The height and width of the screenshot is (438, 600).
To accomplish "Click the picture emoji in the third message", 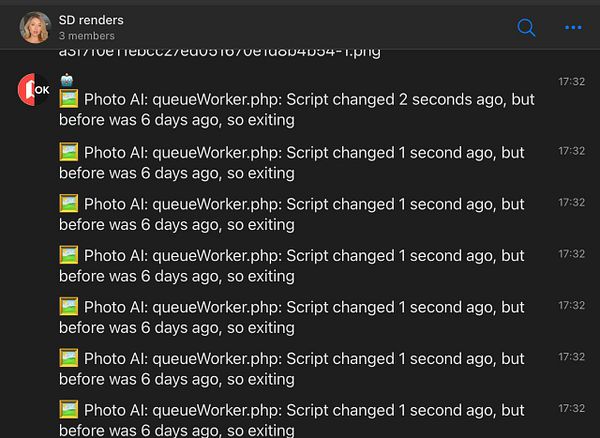I will pyautogui.click(x=69, y=203).
